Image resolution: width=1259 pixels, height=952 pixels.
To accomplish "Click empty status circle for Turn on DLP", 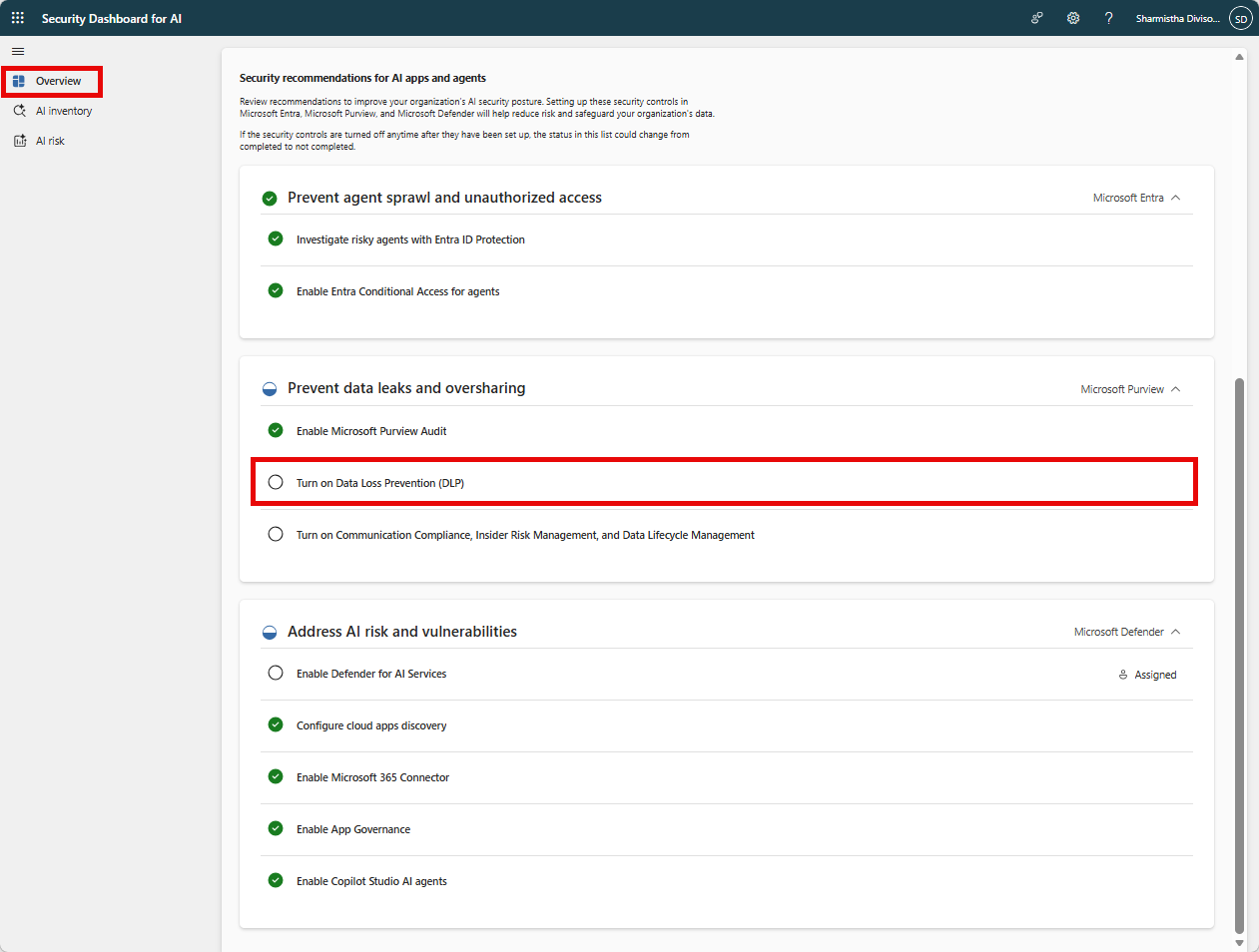I will click(x=276, y=482).
